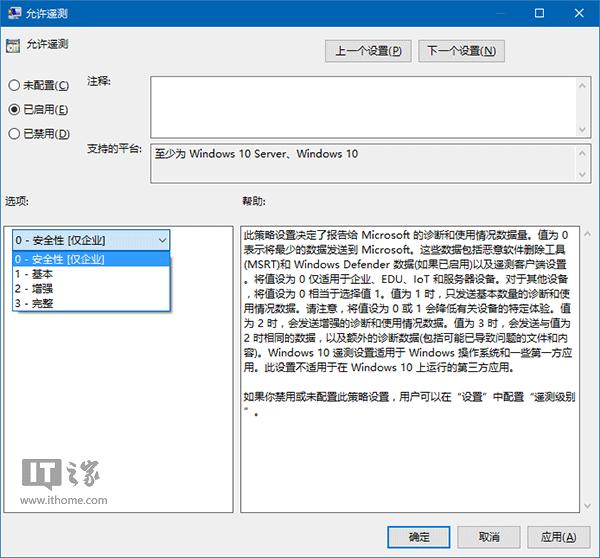This screenshot has width=600, height=558.
Task: Click the 支持的平台: label
Action: [114, 148]
